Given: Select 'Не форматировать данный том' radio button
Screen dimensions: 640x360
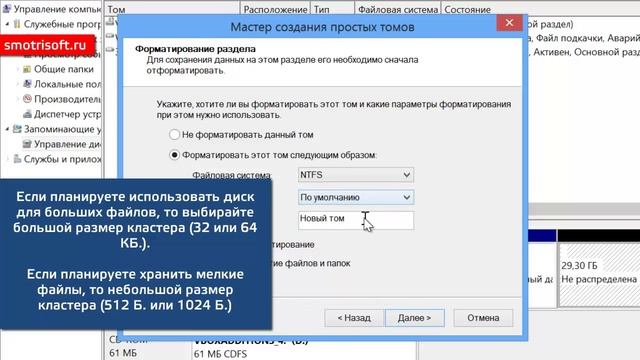Looking at the screenshot, I should [x=174, y=134].
